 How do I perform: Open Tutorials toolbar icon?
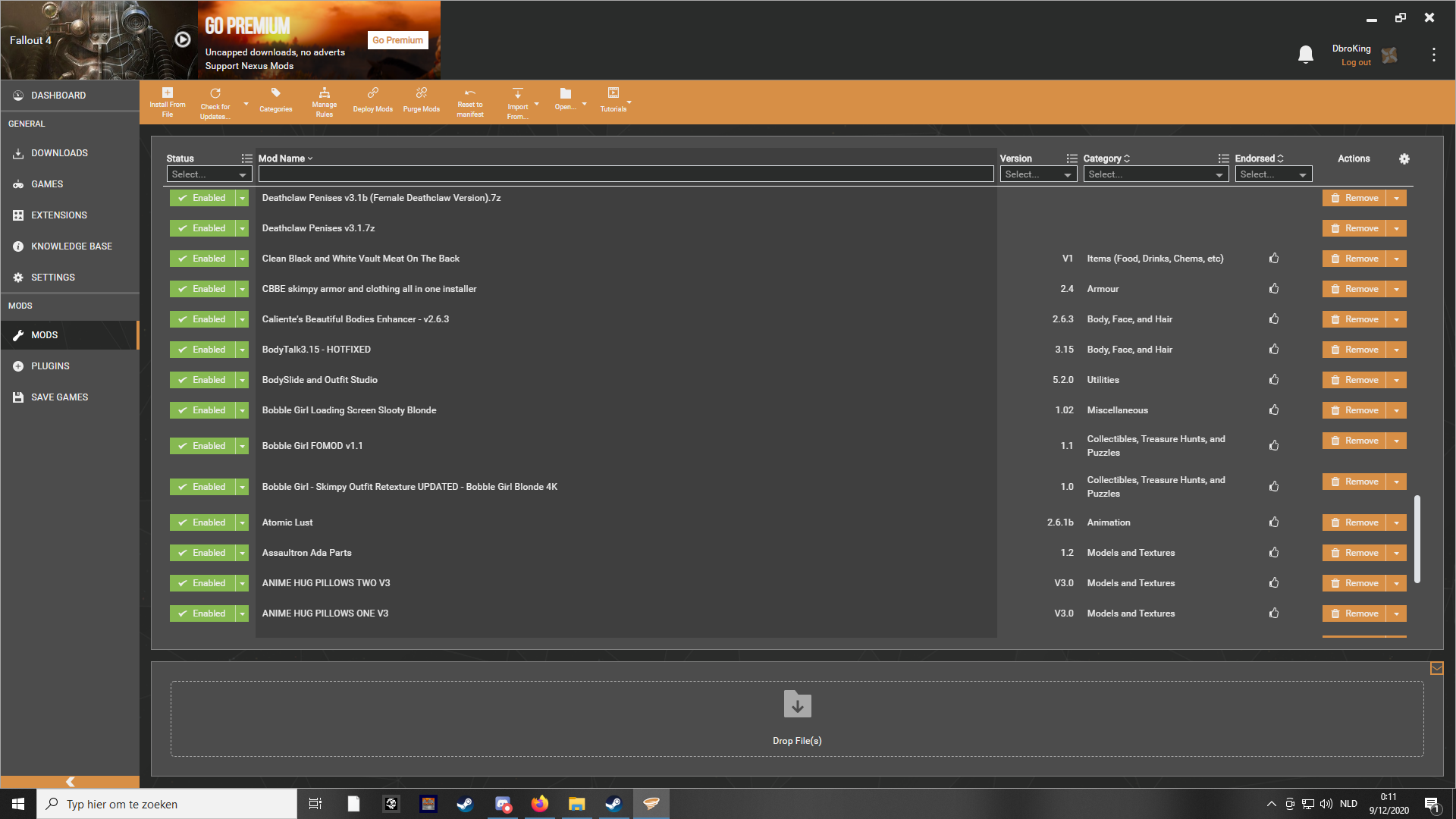pos(613,93)
